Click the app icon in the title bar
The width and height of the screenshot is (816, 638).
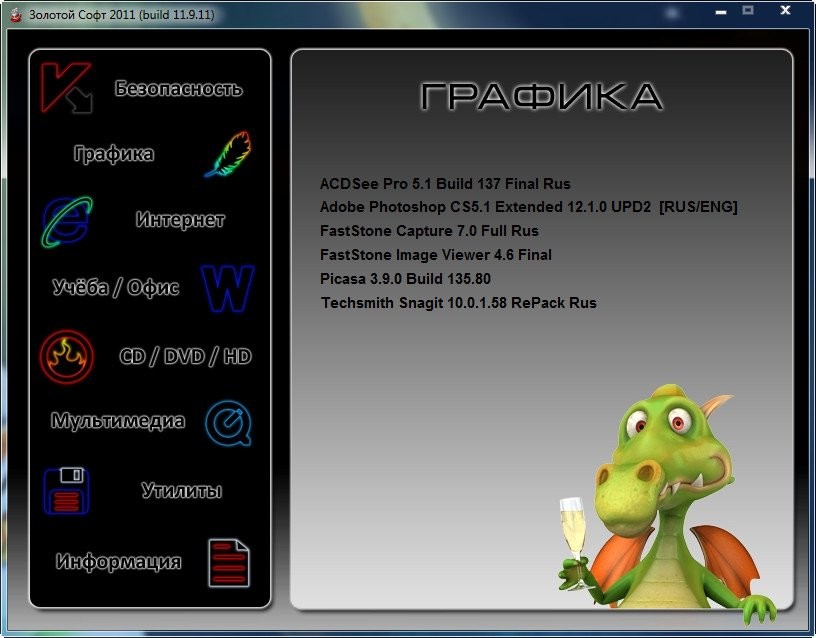point(16,15)
